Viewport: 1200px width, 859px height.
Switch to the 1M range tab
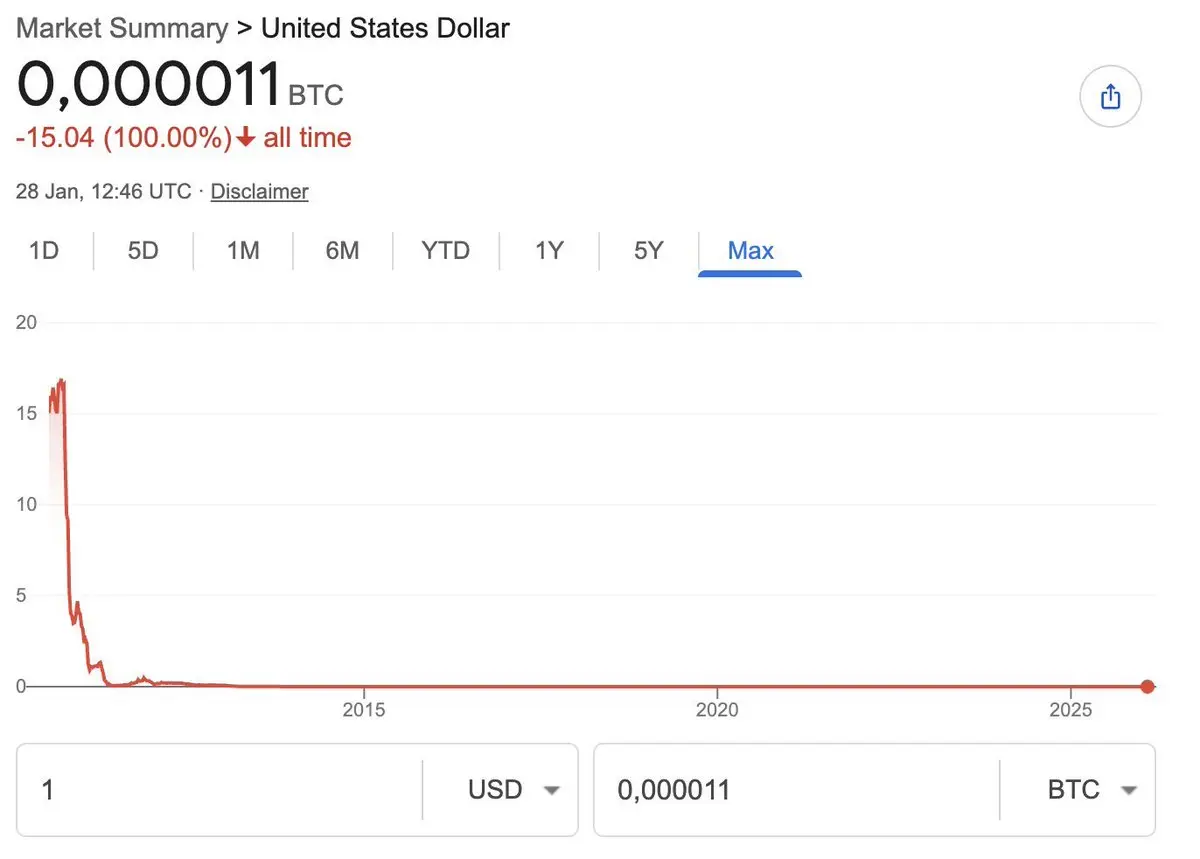pos(243,250)
